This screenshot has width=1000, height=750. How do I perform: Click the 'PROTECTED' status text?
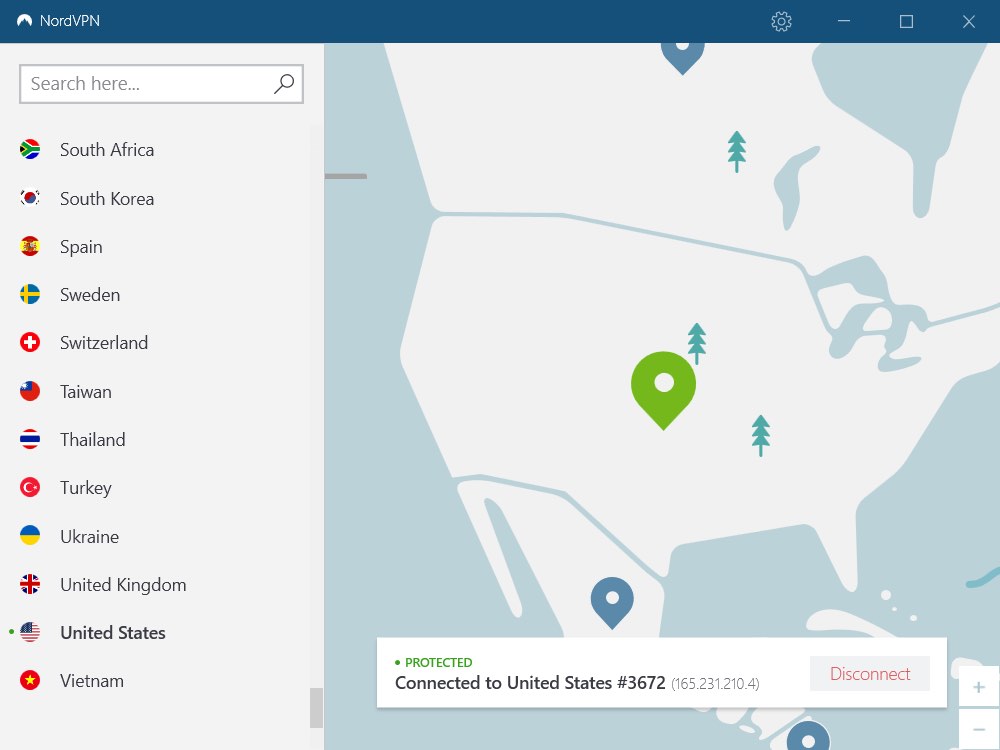(439, 663)
